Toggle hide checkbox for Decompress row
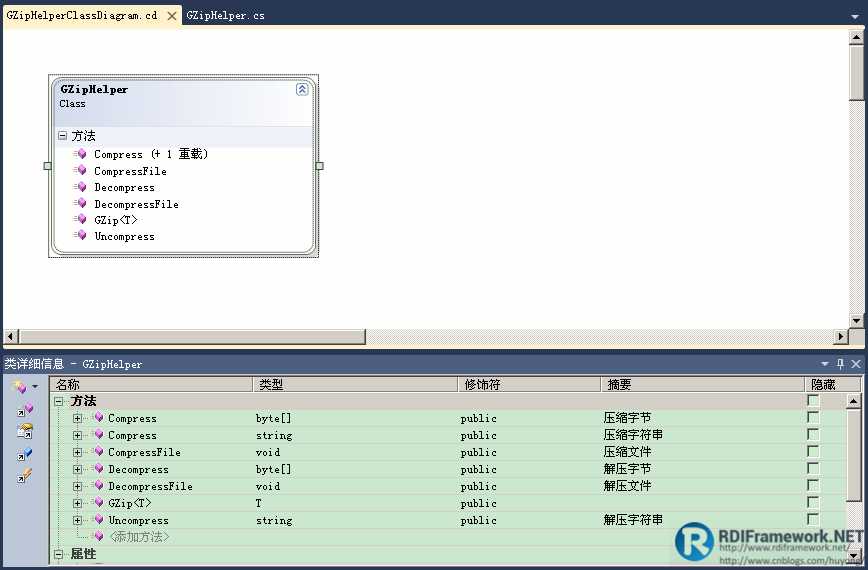This screenshot has height=570, width=868. click(813, 469)
